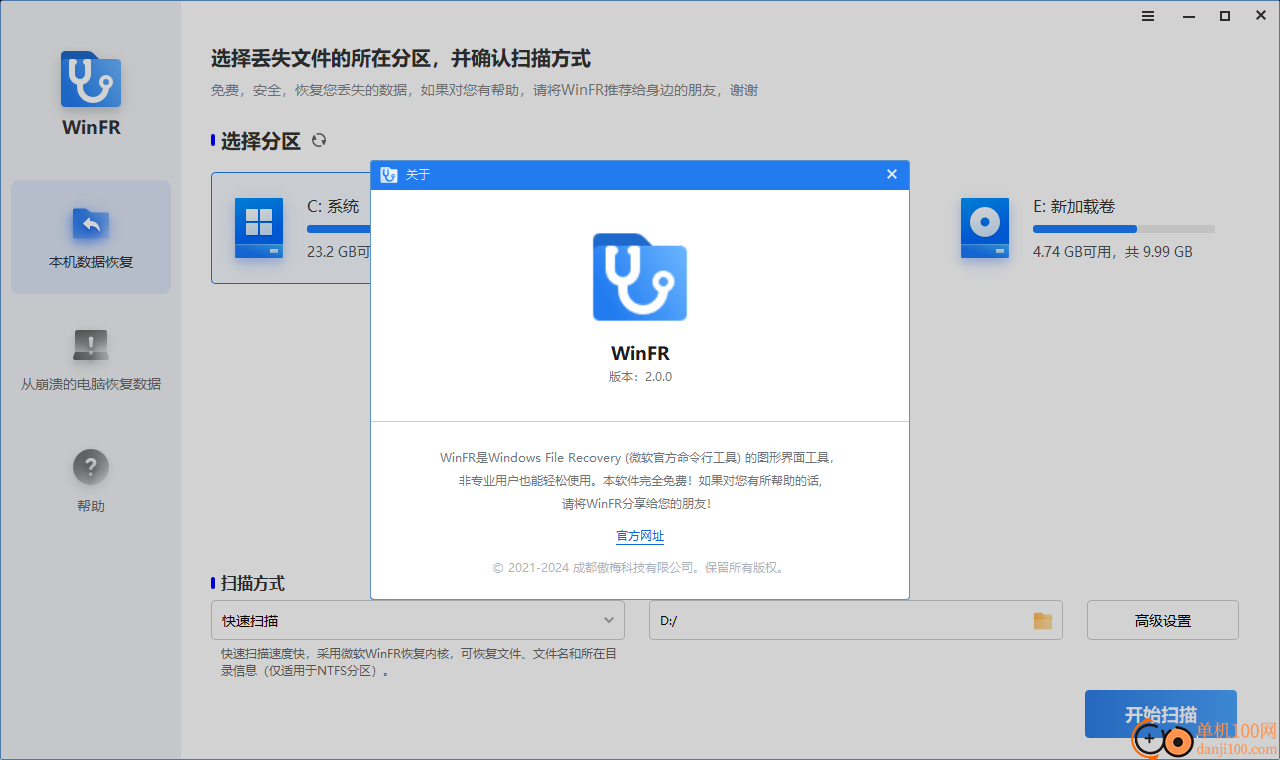Screen dimensions: 1280x760
Task: Minimize the WinFR window
Action: (x=1187, y=16)
